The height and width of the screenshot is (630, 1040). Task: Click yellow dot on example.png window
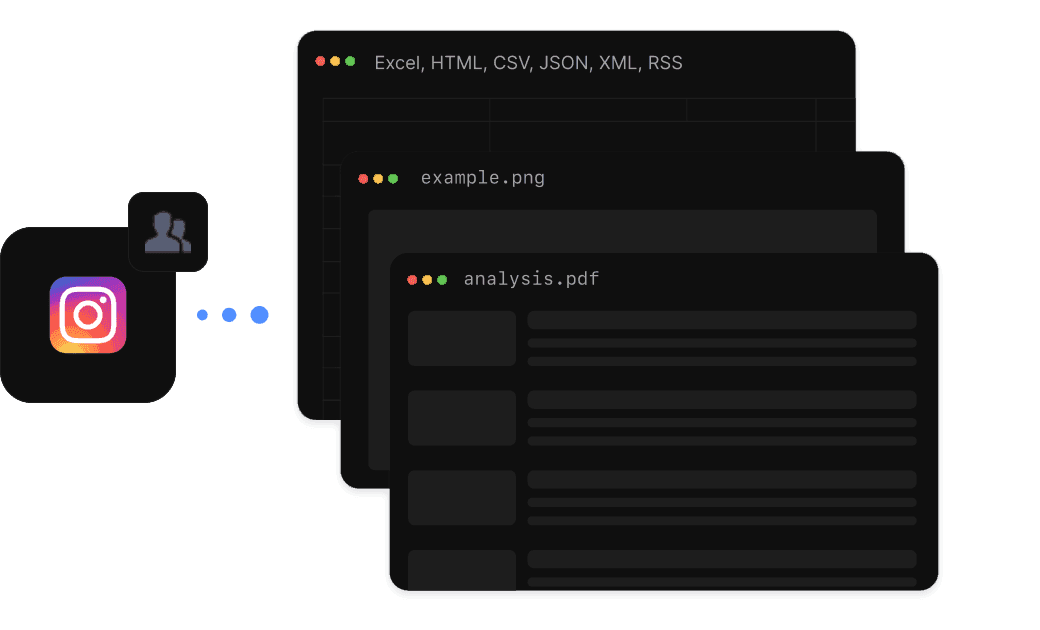[378, 178]
